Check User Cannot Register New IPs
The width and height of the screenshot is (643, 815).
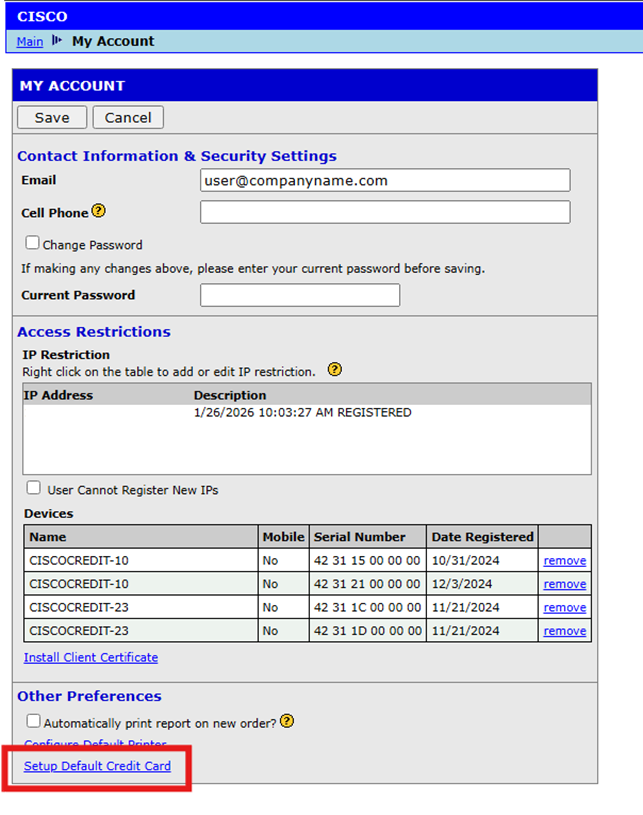(x=33, y=488)
